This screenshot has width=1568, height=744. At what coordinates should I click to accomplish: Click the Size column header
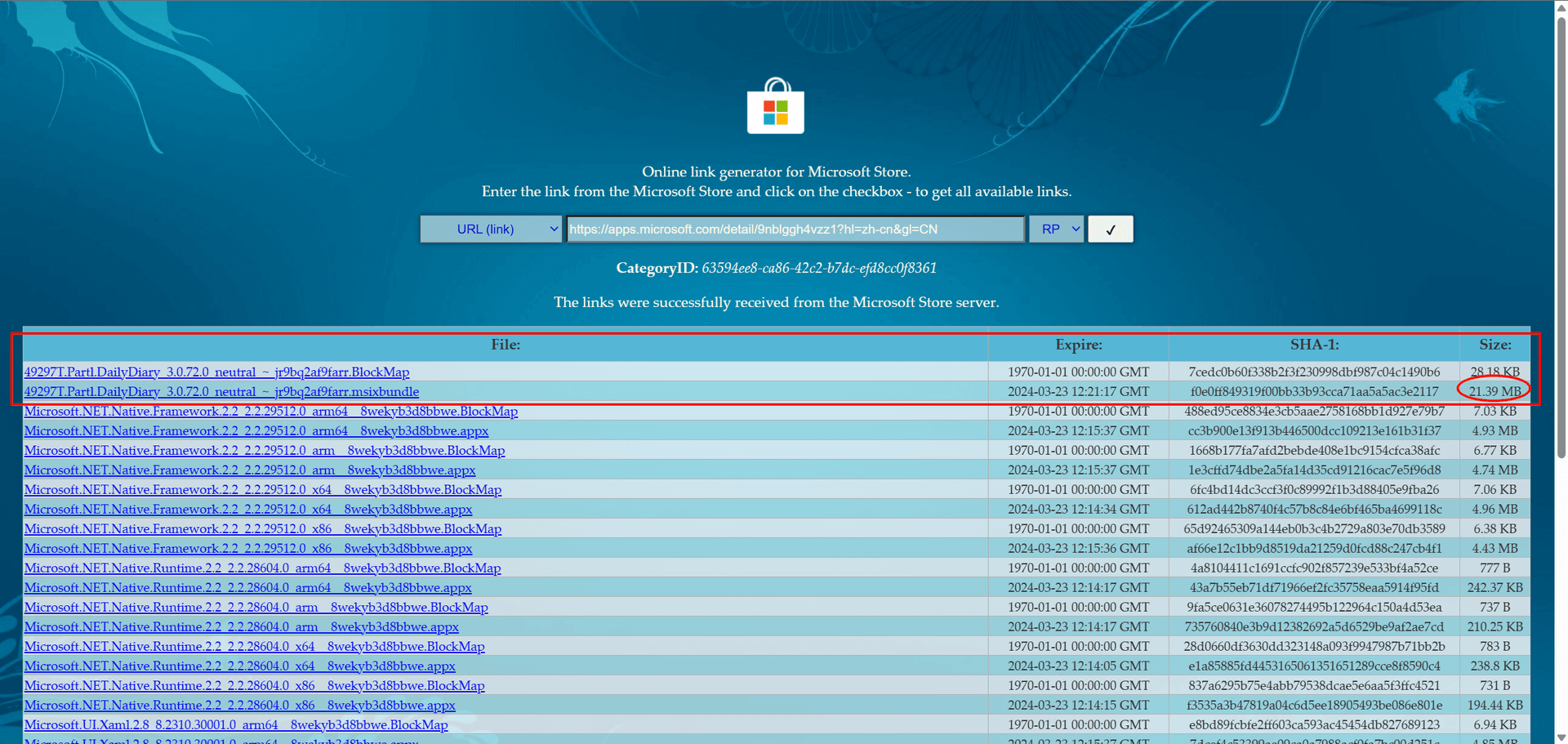tap(1495, 345)
